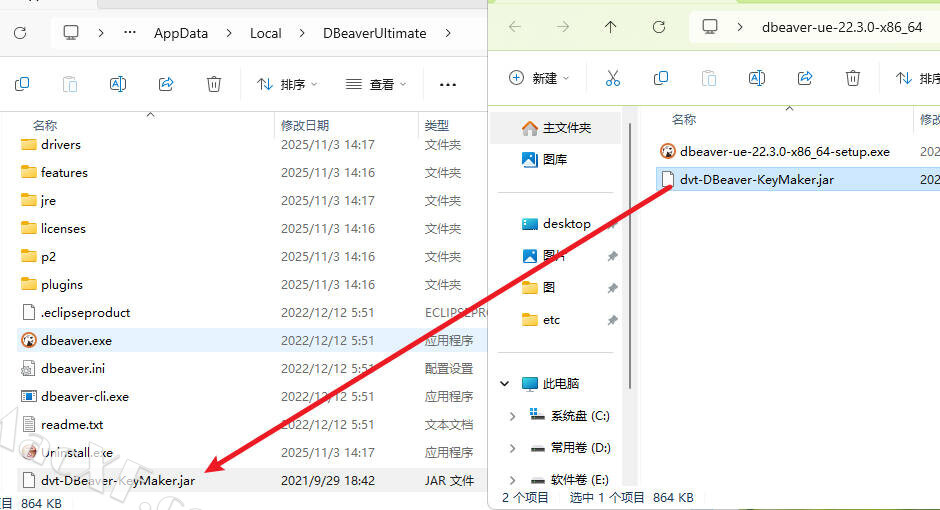Image resolution: width=940 pixels, height=510 pixels.
Task: Open the 排序 sort dropdown in left window
Action: [x=287, y=84]
